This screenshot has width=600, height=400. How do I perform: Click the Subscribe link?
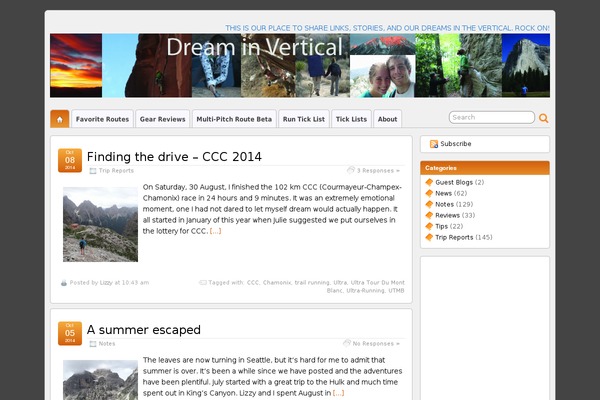[x=456, y=144]
